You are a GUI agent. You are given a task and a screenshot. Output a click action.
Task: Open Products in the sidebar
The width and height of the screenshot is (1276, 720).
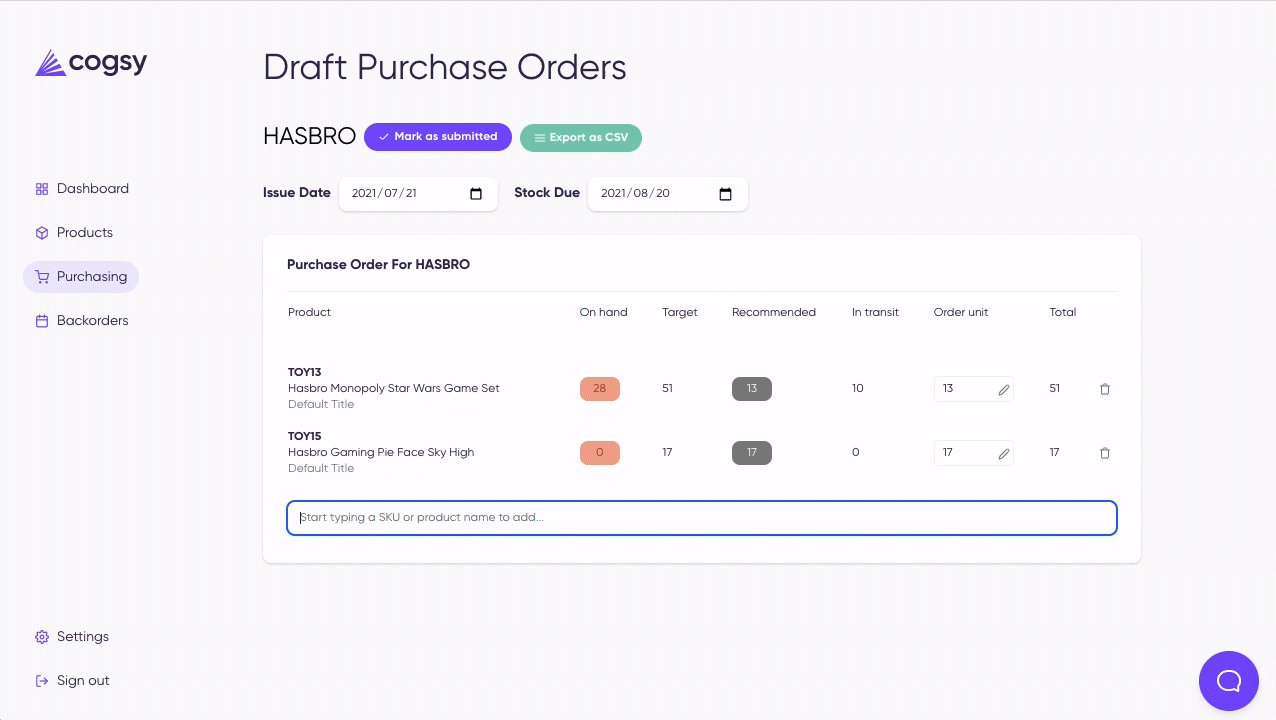pos(74,233)
